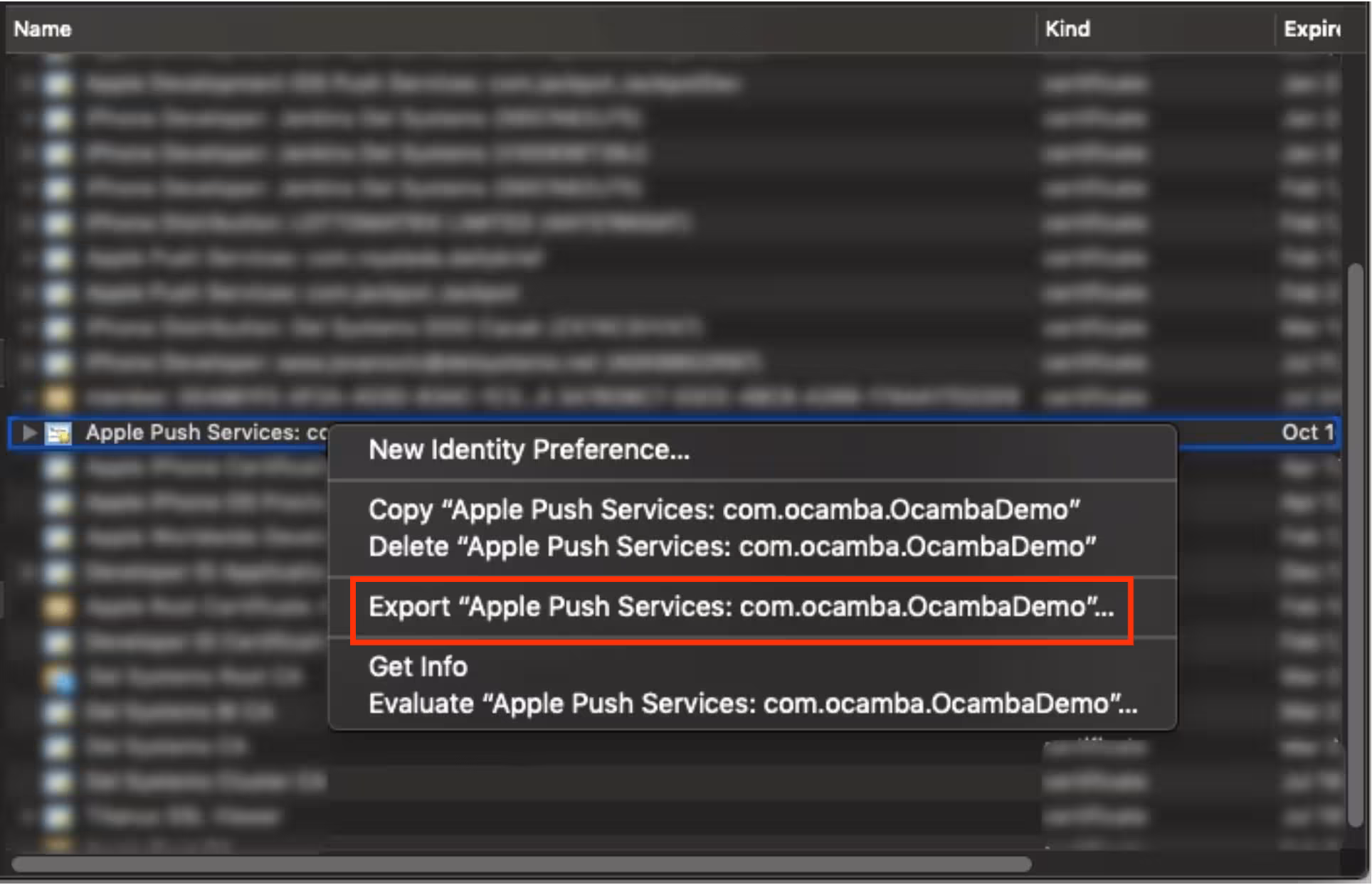Viewport: 1372px width, 885px height.
Task: Click certificate icon directly below blue-badged icon
Action: [x=58, y=711]
